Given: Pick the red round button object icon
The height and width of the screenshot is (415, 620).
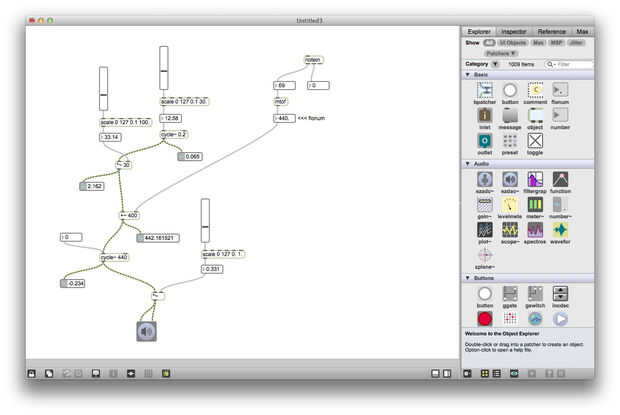Looking at the screenshot, I should pyautogui.click(x=485, y=319).
